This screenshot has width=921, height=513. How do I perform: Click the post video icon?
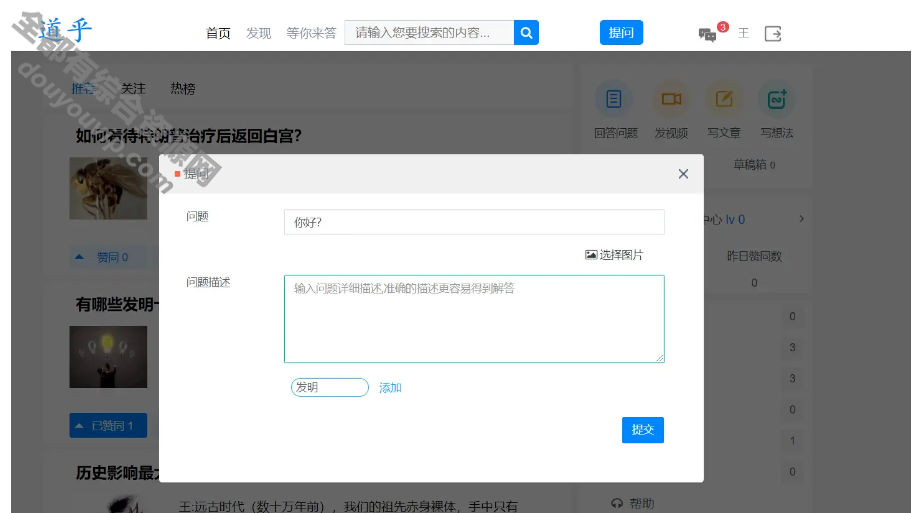(x=671, y=99)
